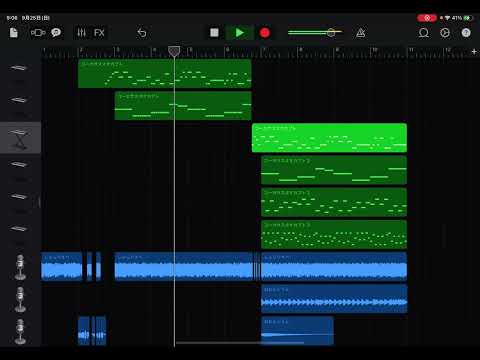Select first audio track's region starting bar 1
Viewport: 480px width, 360px height.
click(62, 266)
